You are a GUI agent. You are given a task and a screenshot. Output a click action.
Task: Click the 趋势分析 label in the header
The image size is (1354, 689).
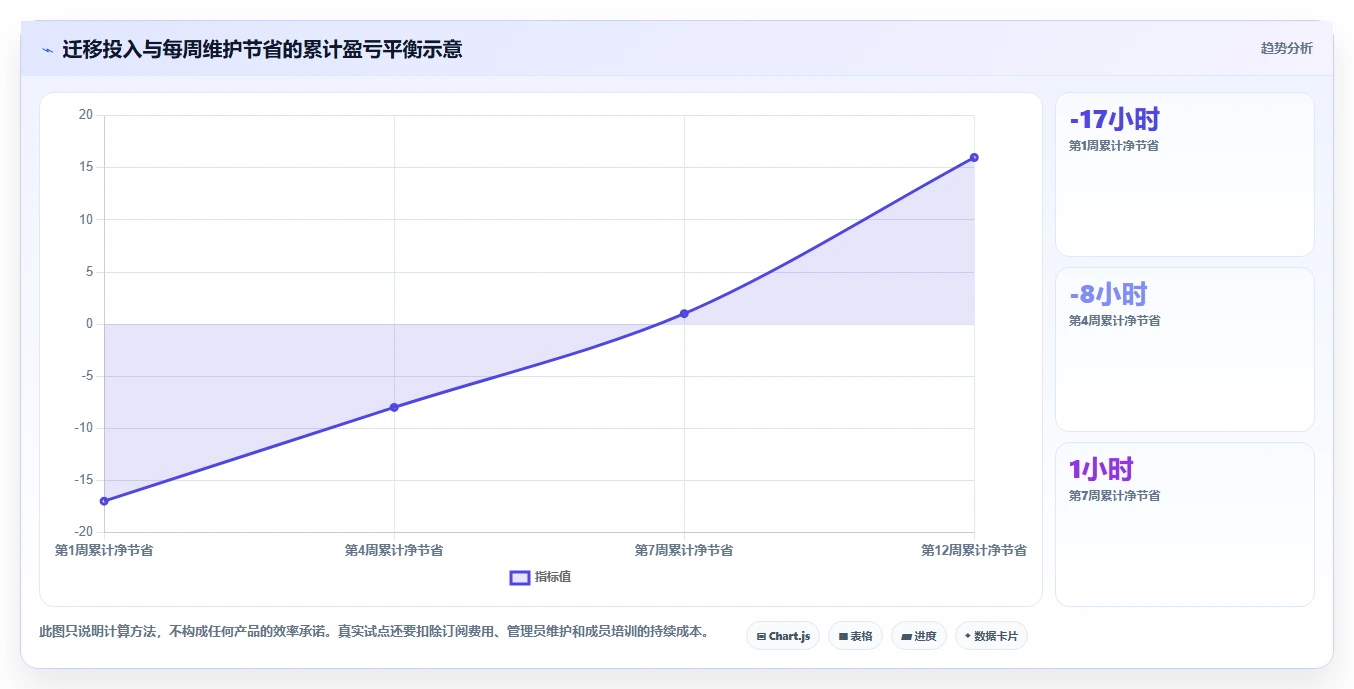(x=1286, y=48)
